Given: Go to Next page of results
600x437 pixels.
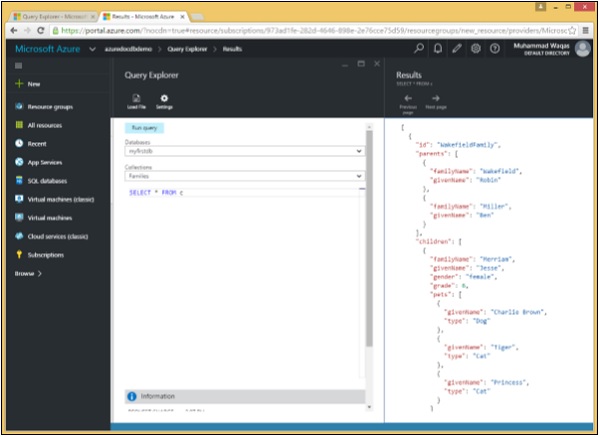Looking at the screenshot, I should pyautogui.click(x=435, y=99).
